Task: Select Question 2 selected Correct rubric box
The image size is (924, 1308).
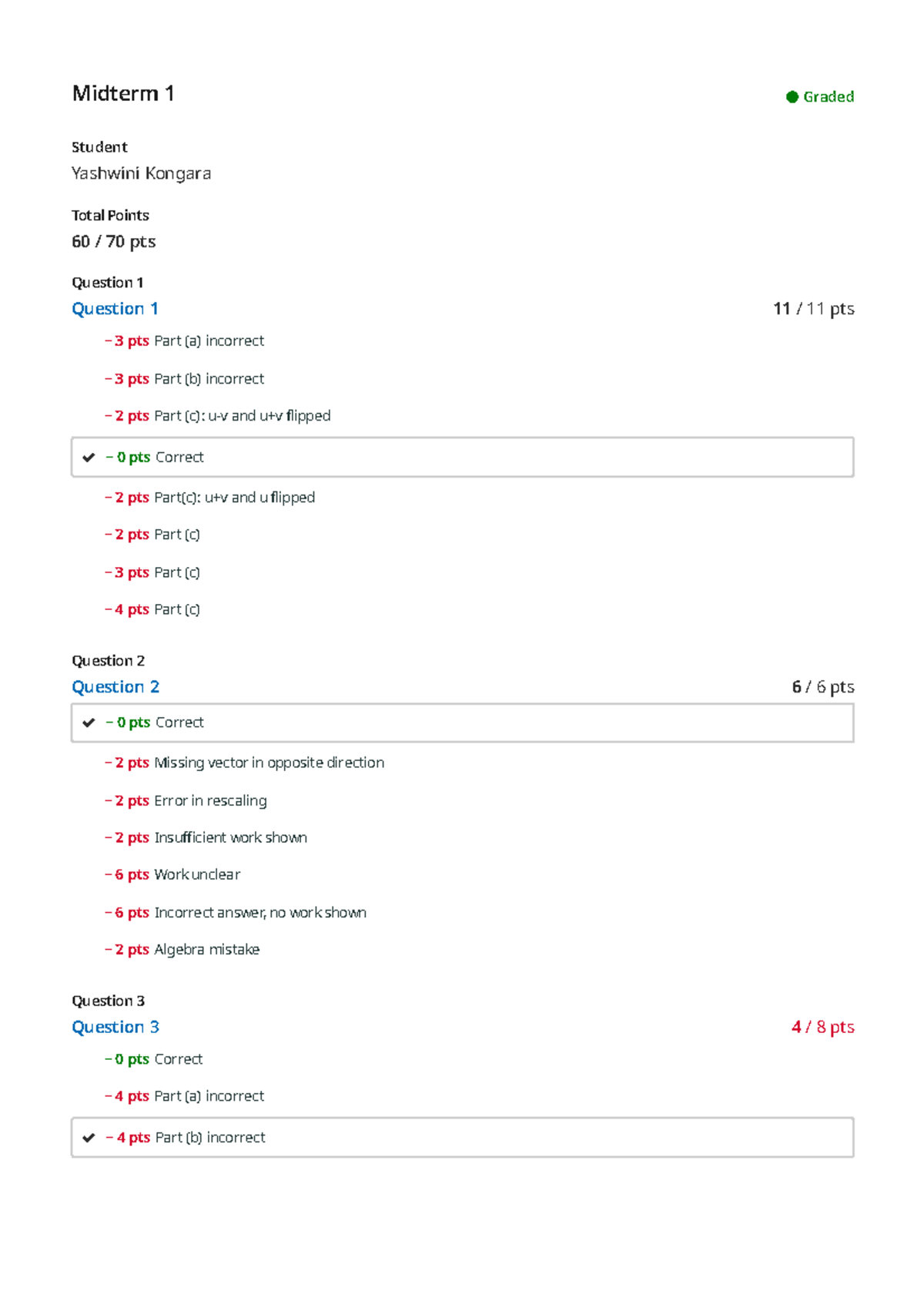Action: [462, 723]
